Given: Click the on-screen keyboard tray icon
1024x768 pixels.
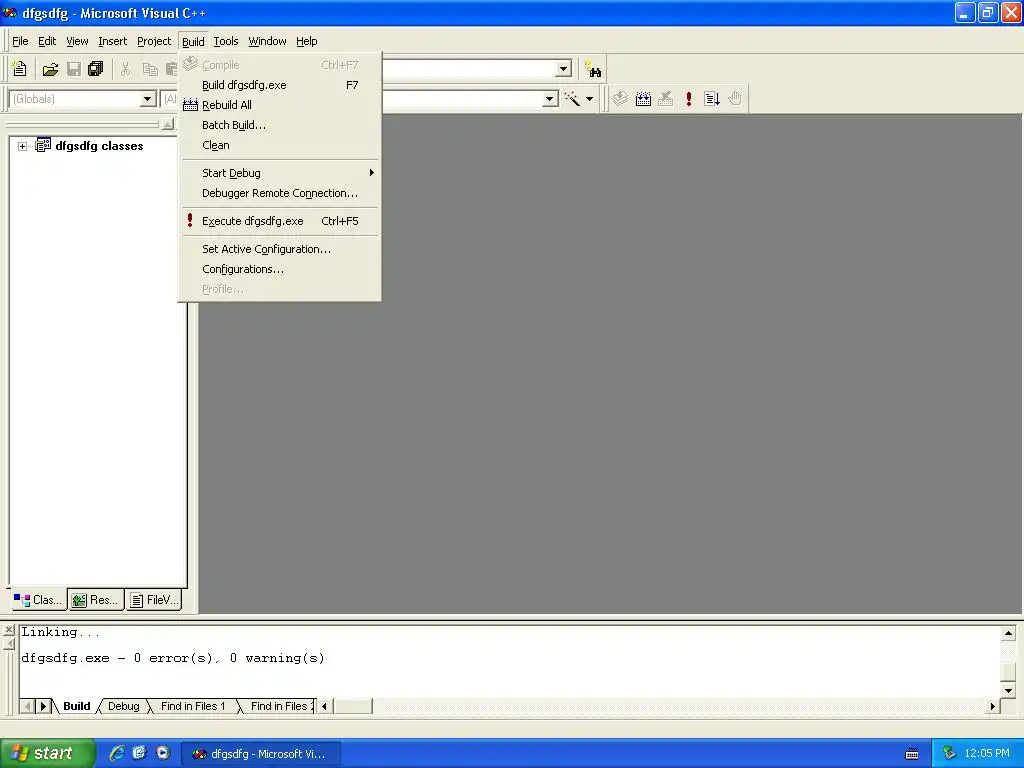Looking at the screenshot, I should coord(912,754).
